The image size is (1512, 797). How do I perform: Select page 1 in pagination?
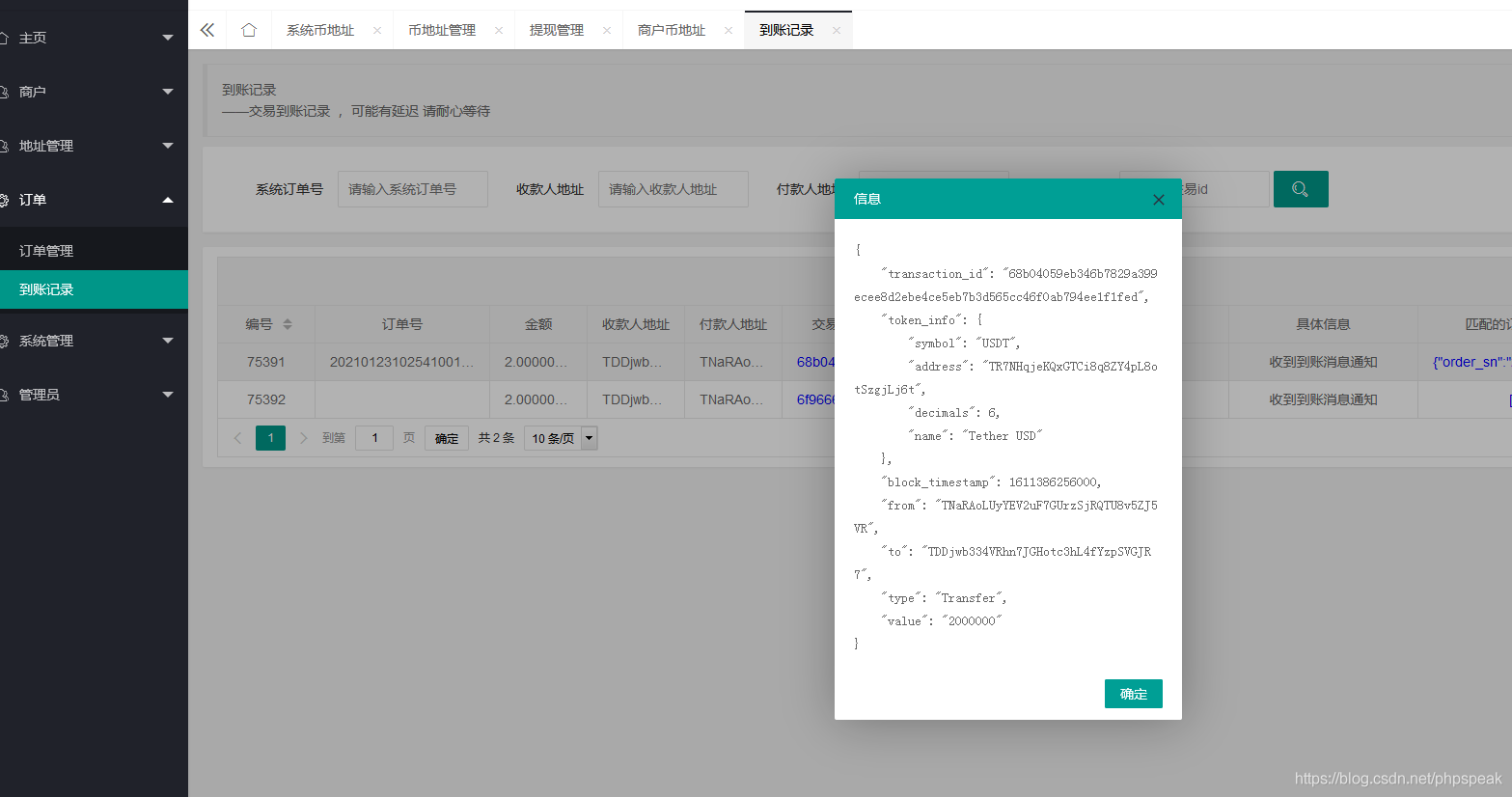point(270,438)
